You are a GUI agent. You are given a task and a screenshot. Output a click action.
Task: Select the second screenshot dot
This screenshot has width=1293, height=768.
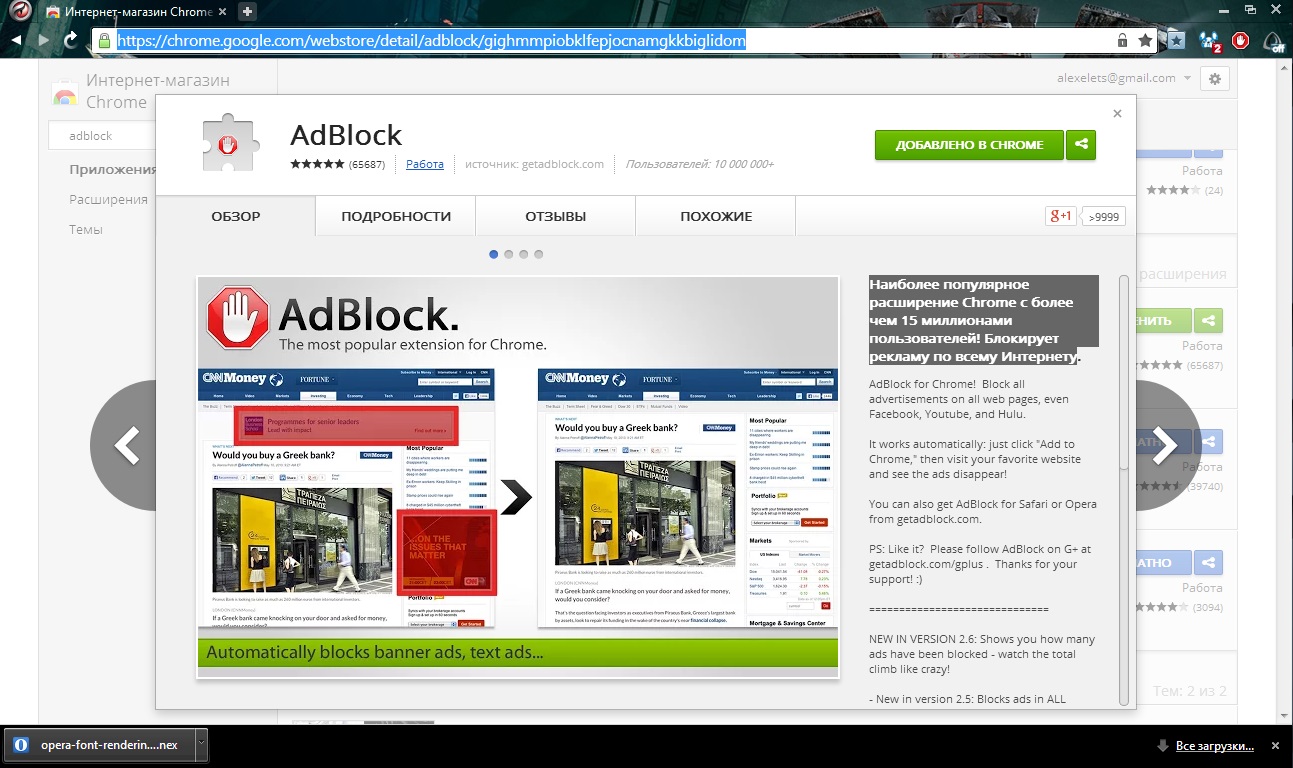click(x=509, y=254)
